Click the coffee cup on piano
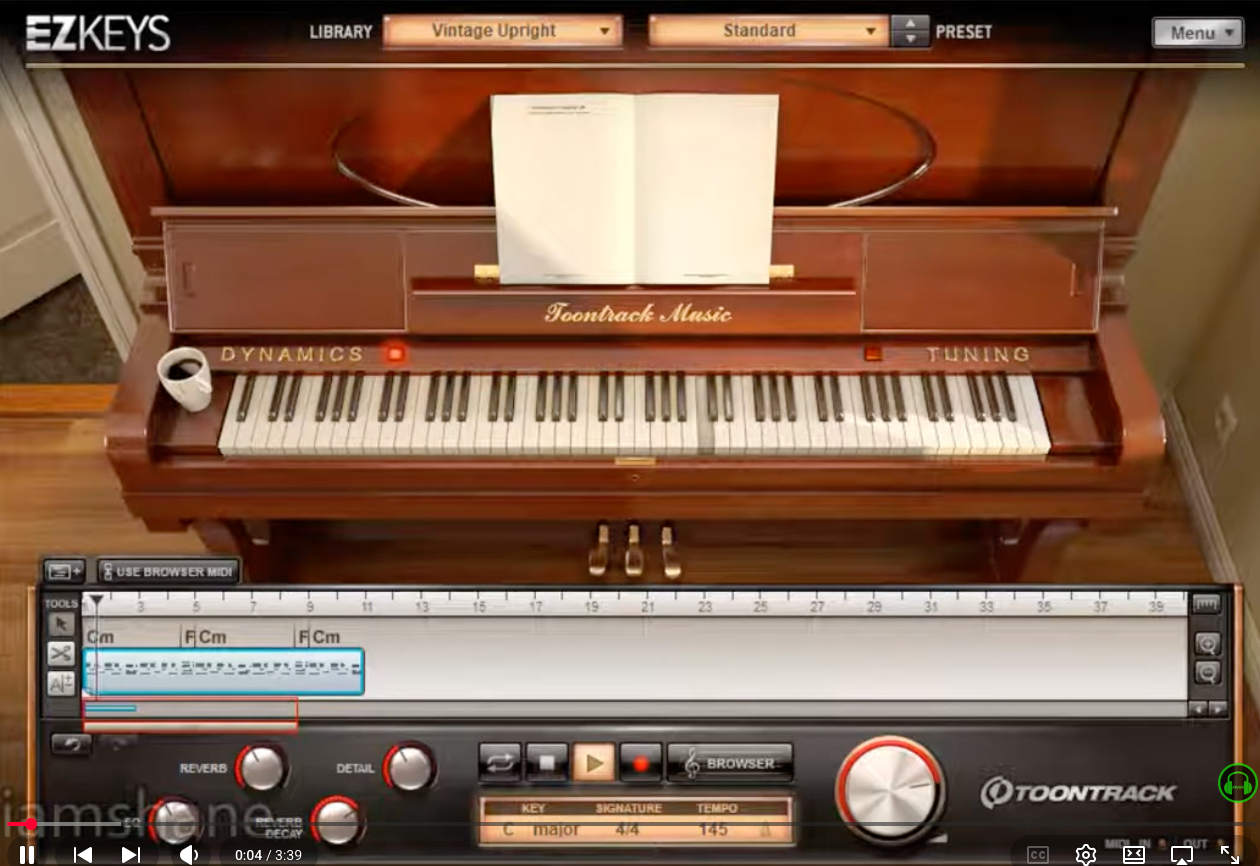Viewport: 1260px width, 866px height. [x=187, y=377]
